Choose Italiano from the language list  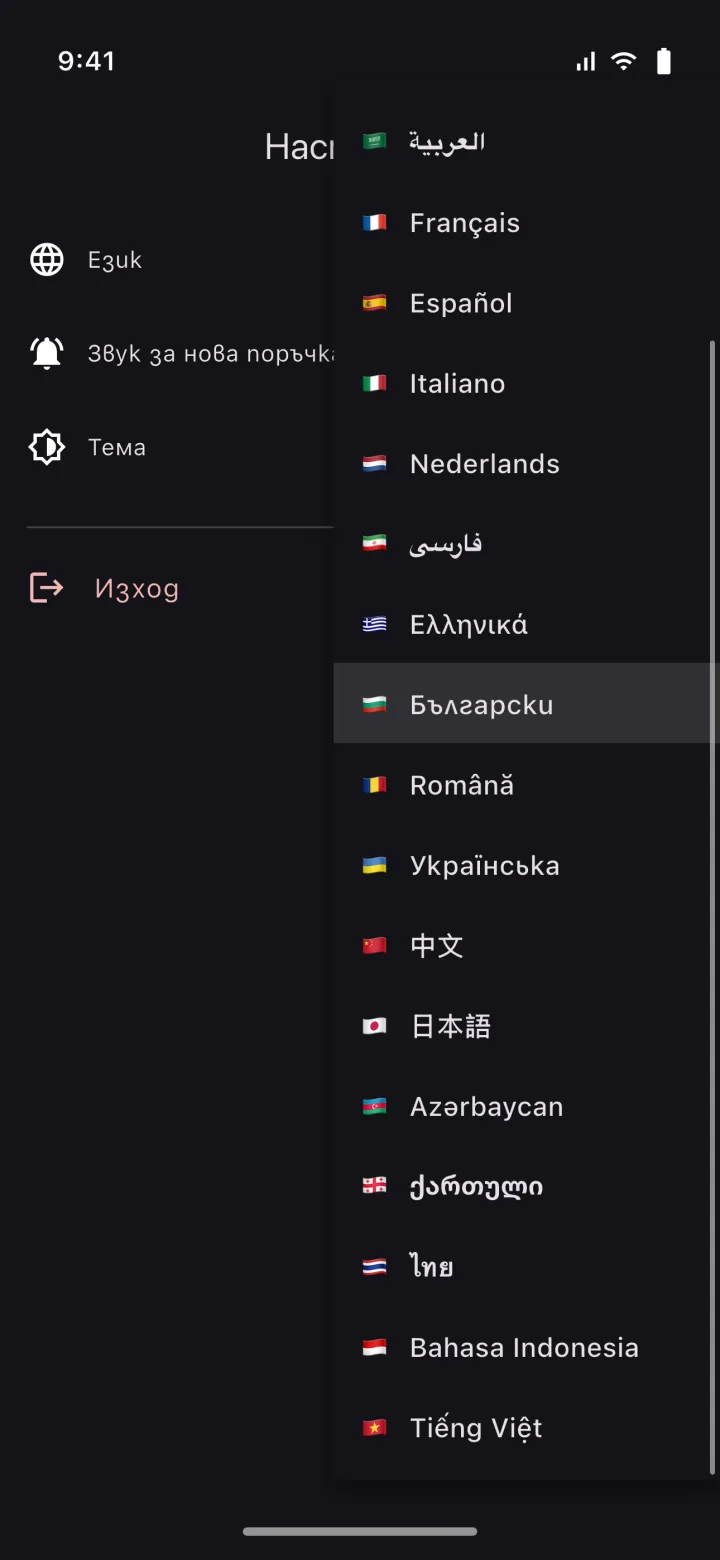524,383
